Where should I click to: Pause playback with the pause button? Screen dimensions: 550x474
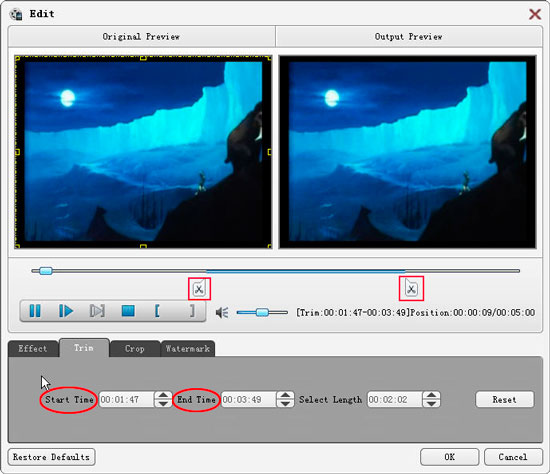click(x=35, y=311)
